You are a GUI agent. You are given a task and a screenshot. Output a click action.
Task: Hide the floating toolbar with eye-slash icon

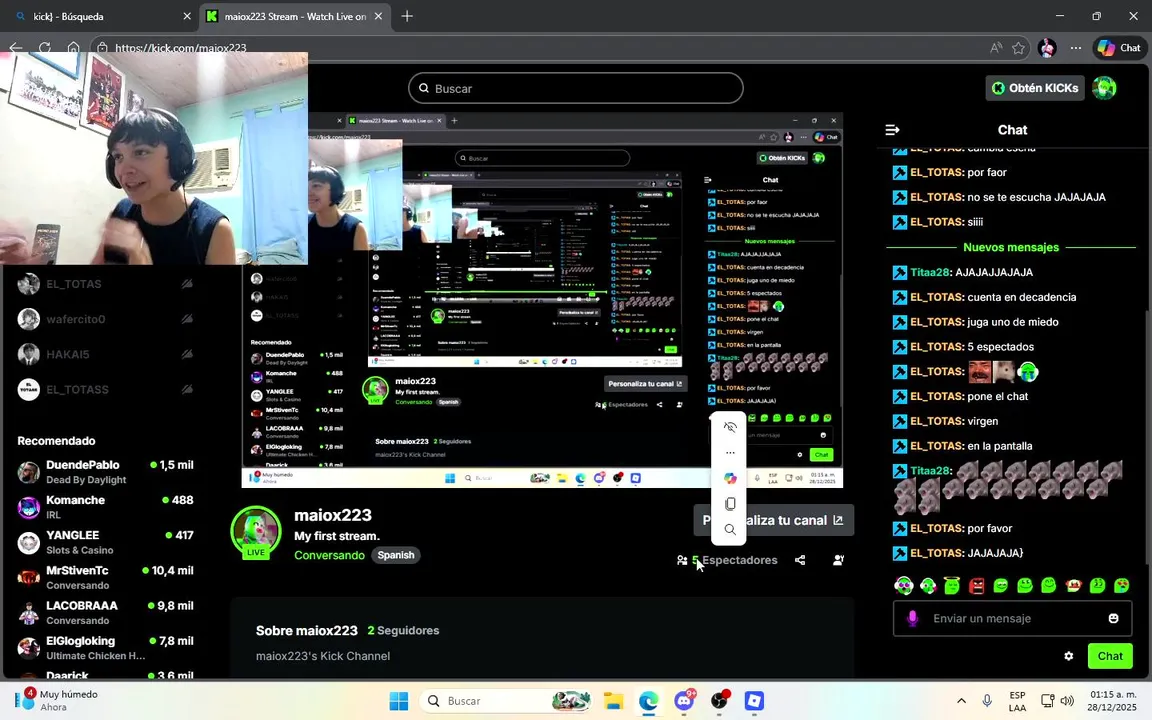click(x=730, y=427)
